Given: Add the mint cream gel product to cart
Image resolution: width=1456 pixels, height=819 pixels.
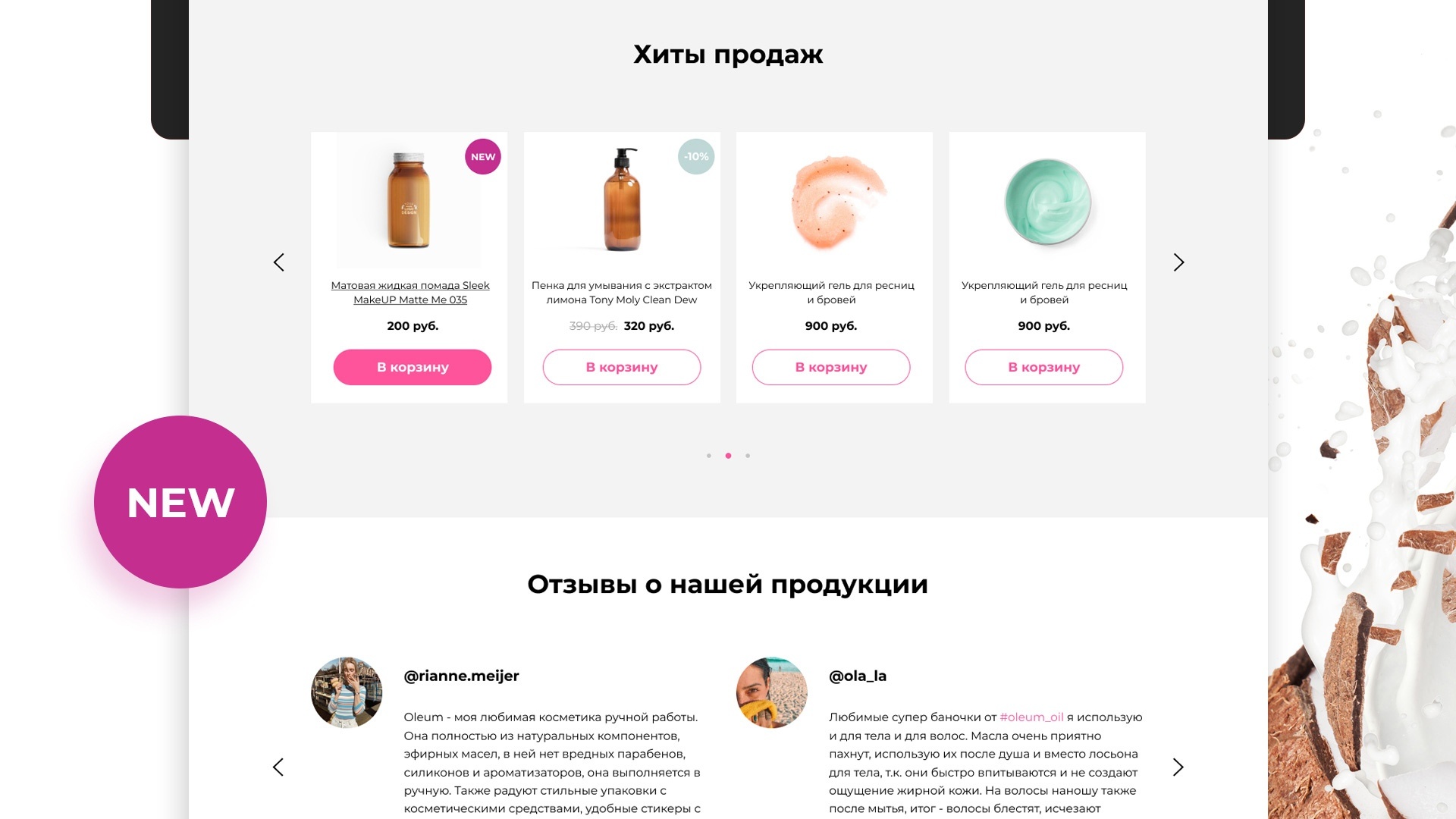Looking at the screenshot, I should [1044, 367].
